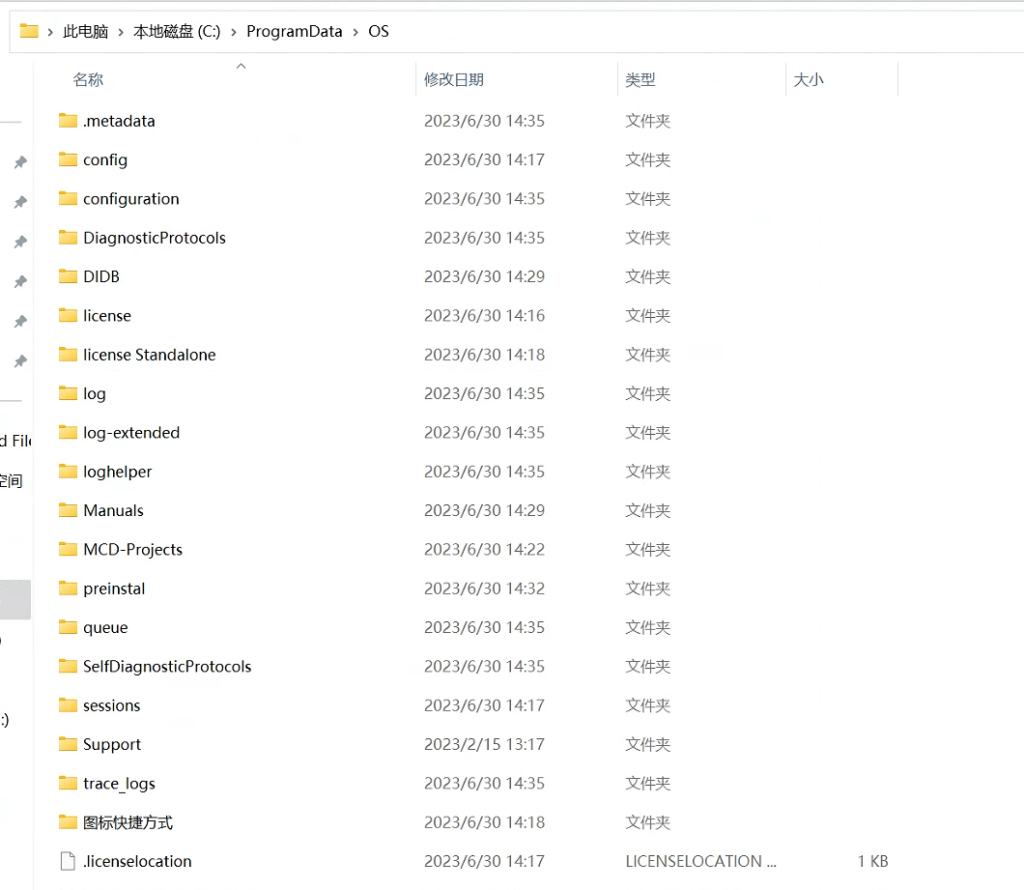Screen dimensions: 1024x890
Task: Select the Manuals folder icon
Action: coord(68,511)
